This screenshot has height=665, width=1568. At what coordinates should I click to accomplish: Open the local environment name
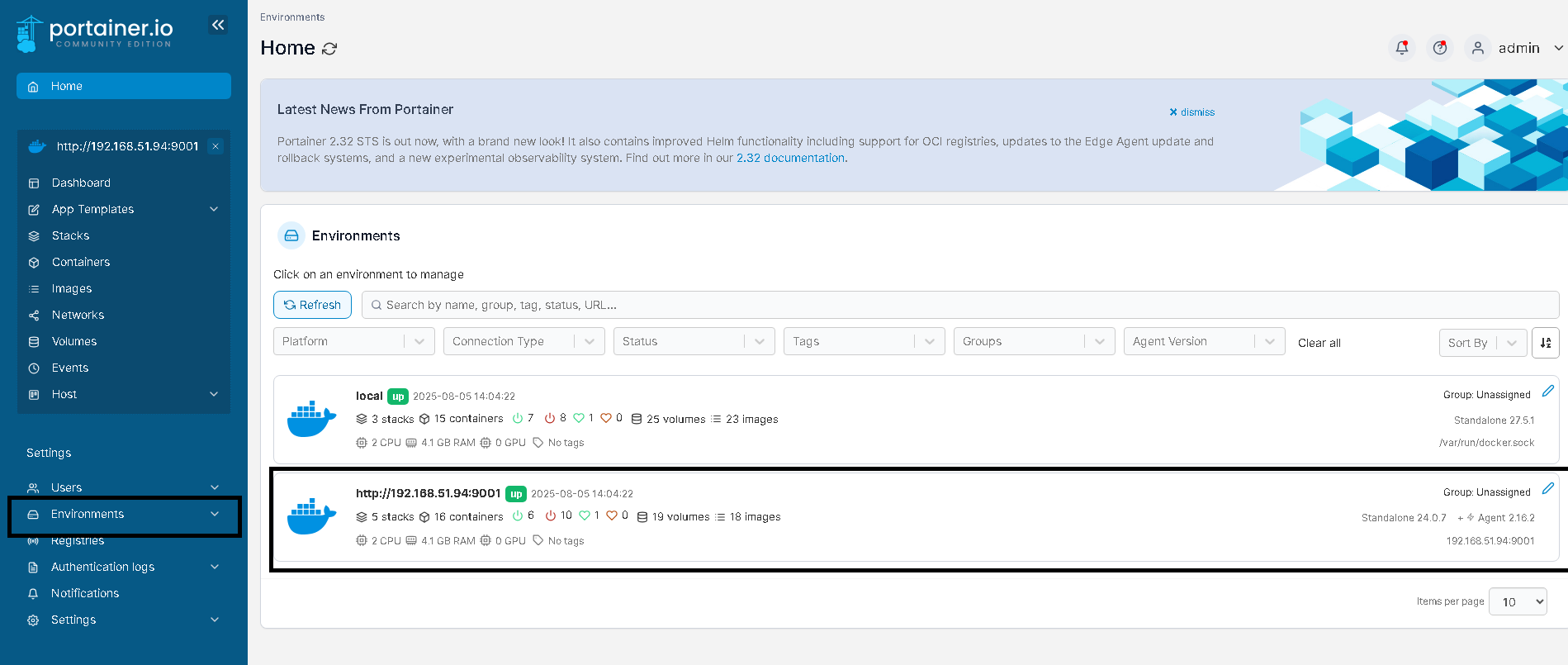click(369, 396)
